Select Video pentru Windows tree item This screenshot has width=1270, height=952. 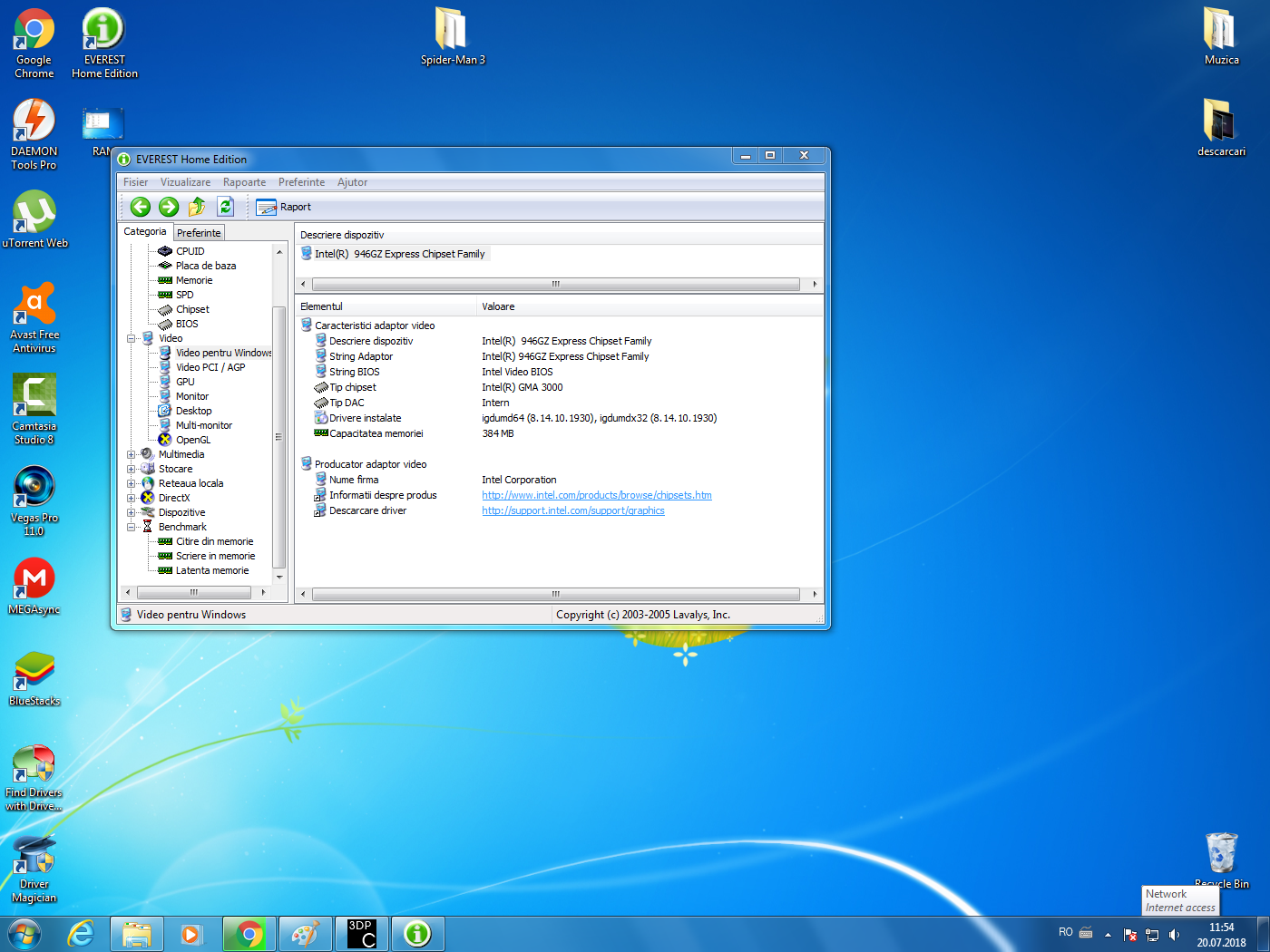[x=224, y=353]
